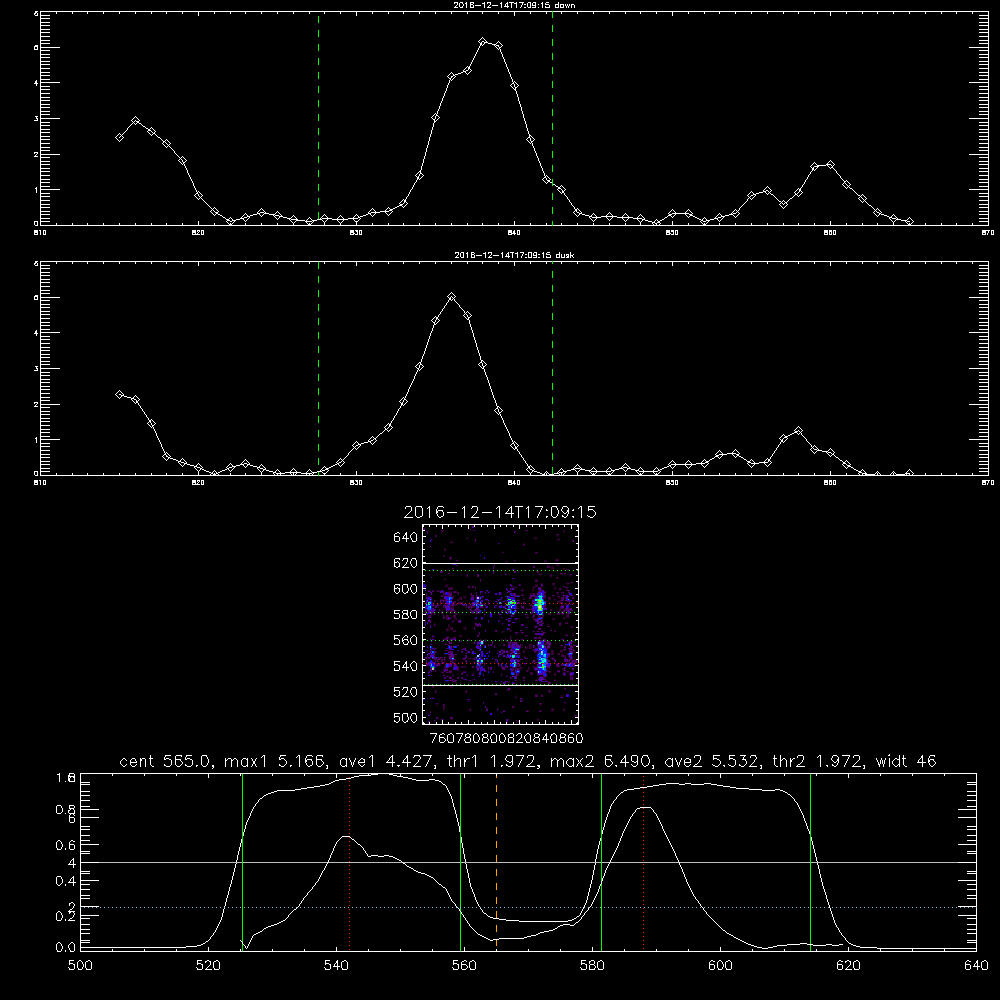Click the spectral image title "2016-12-14T17:09:15"
Image resolution: width=1000 pixels, height=1000 pixels.
click(x=500, y=512)
